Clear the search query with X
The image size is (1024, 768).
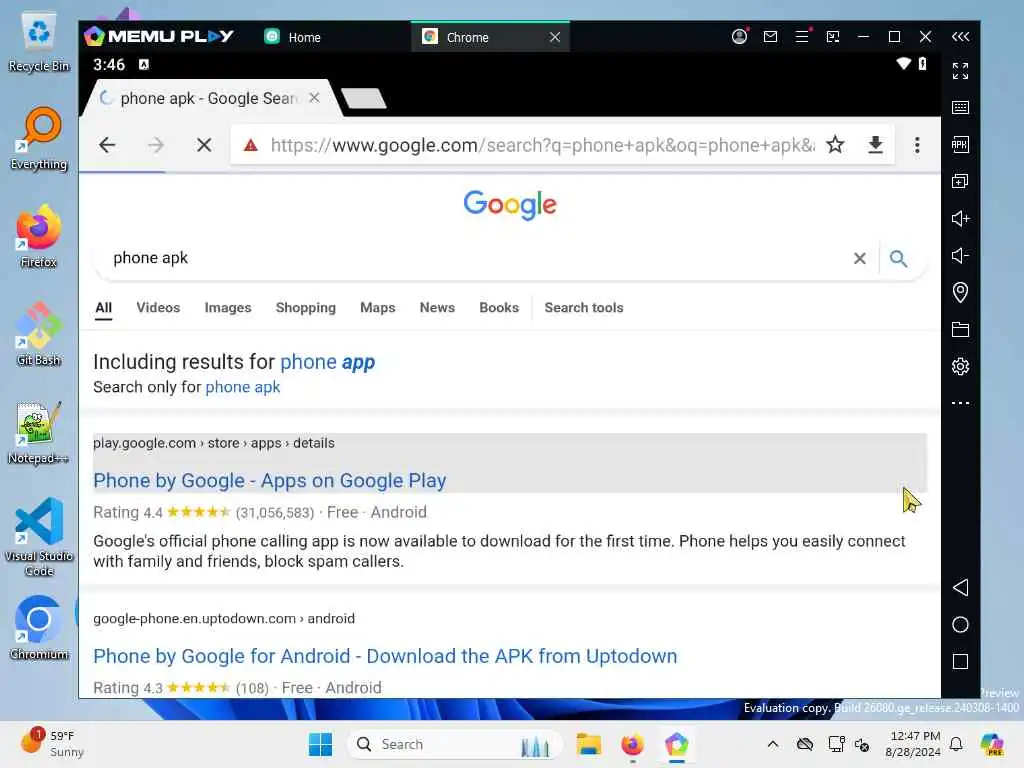tap(859, 259)
